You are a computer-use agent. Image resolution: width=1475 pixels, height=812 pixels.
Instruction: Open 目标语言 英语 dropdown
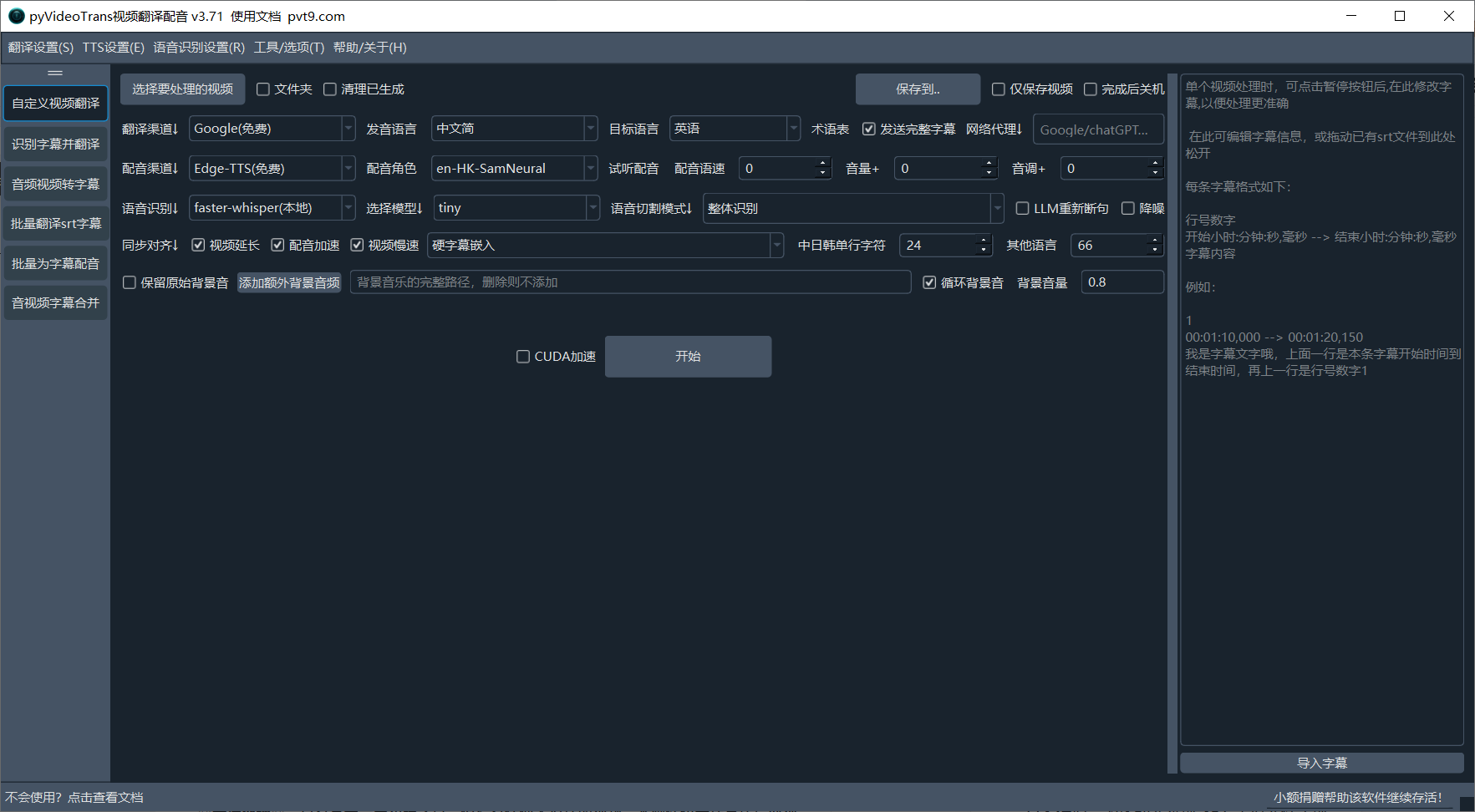(735, 129)
